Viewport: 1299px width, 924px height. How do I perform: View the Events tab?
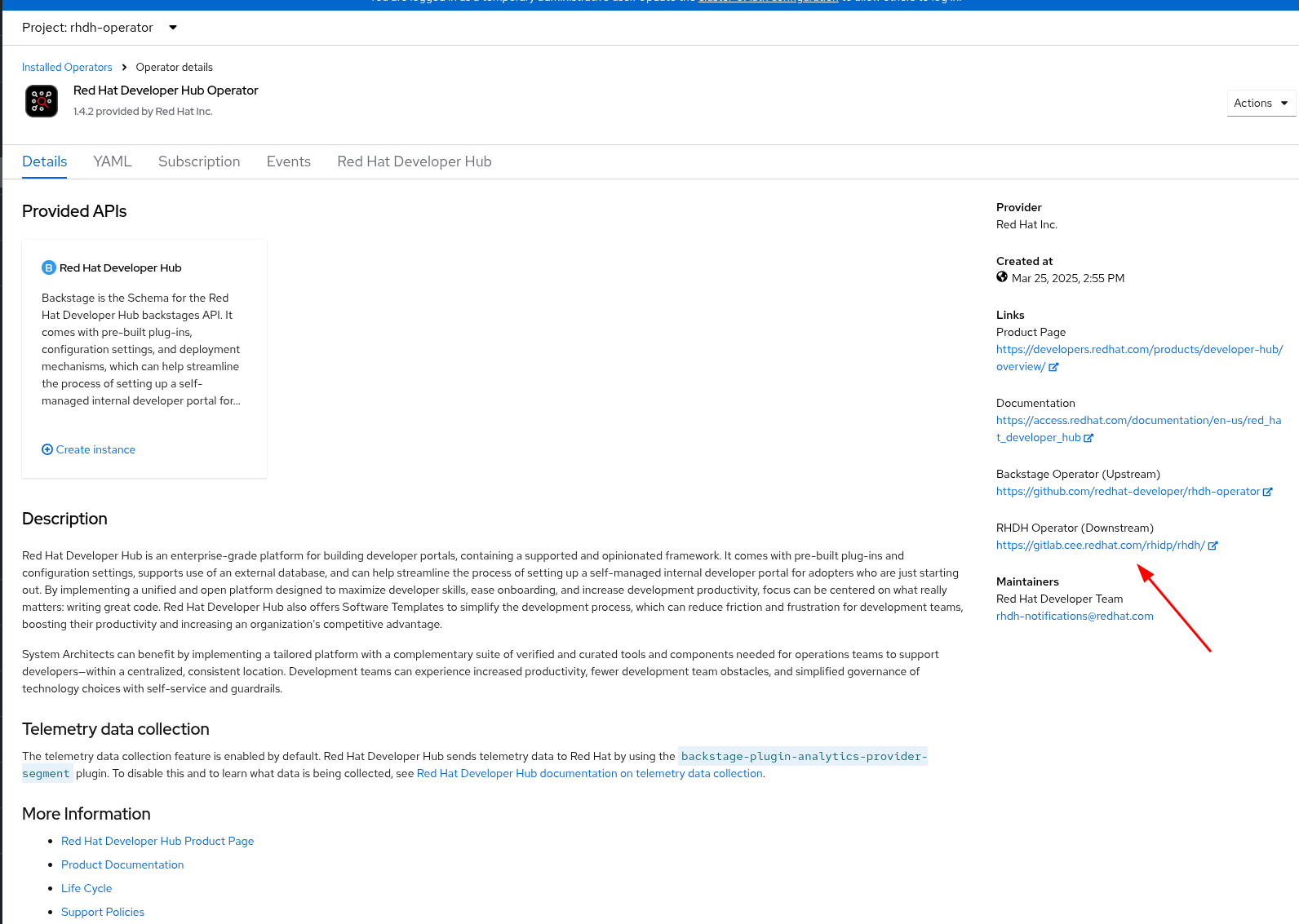(289, 161)
